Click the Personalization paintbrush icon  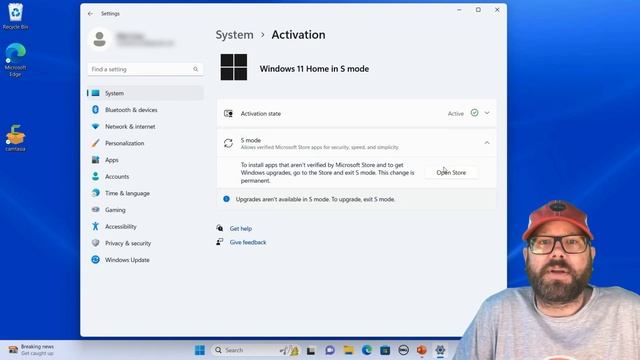tap(96, 143)
